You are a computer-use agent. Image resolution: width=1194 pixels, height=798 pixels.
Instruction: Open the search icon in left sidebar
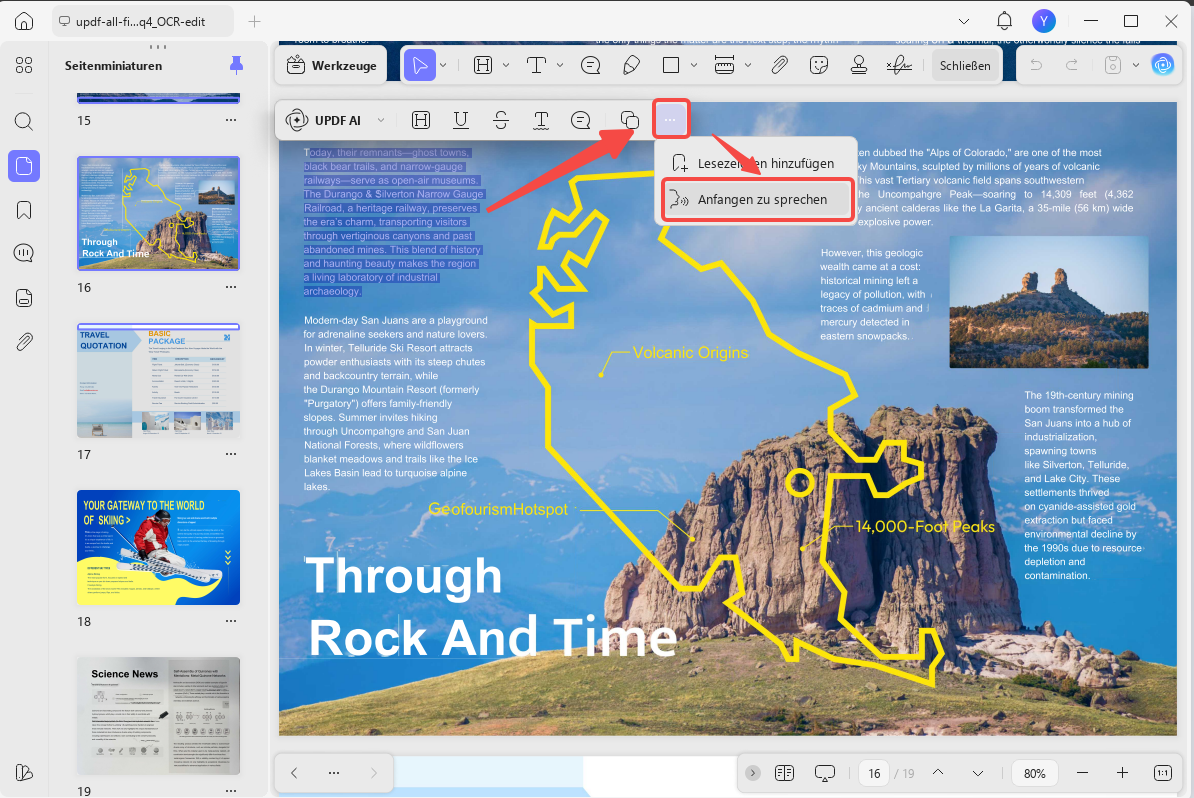point(24,122)
